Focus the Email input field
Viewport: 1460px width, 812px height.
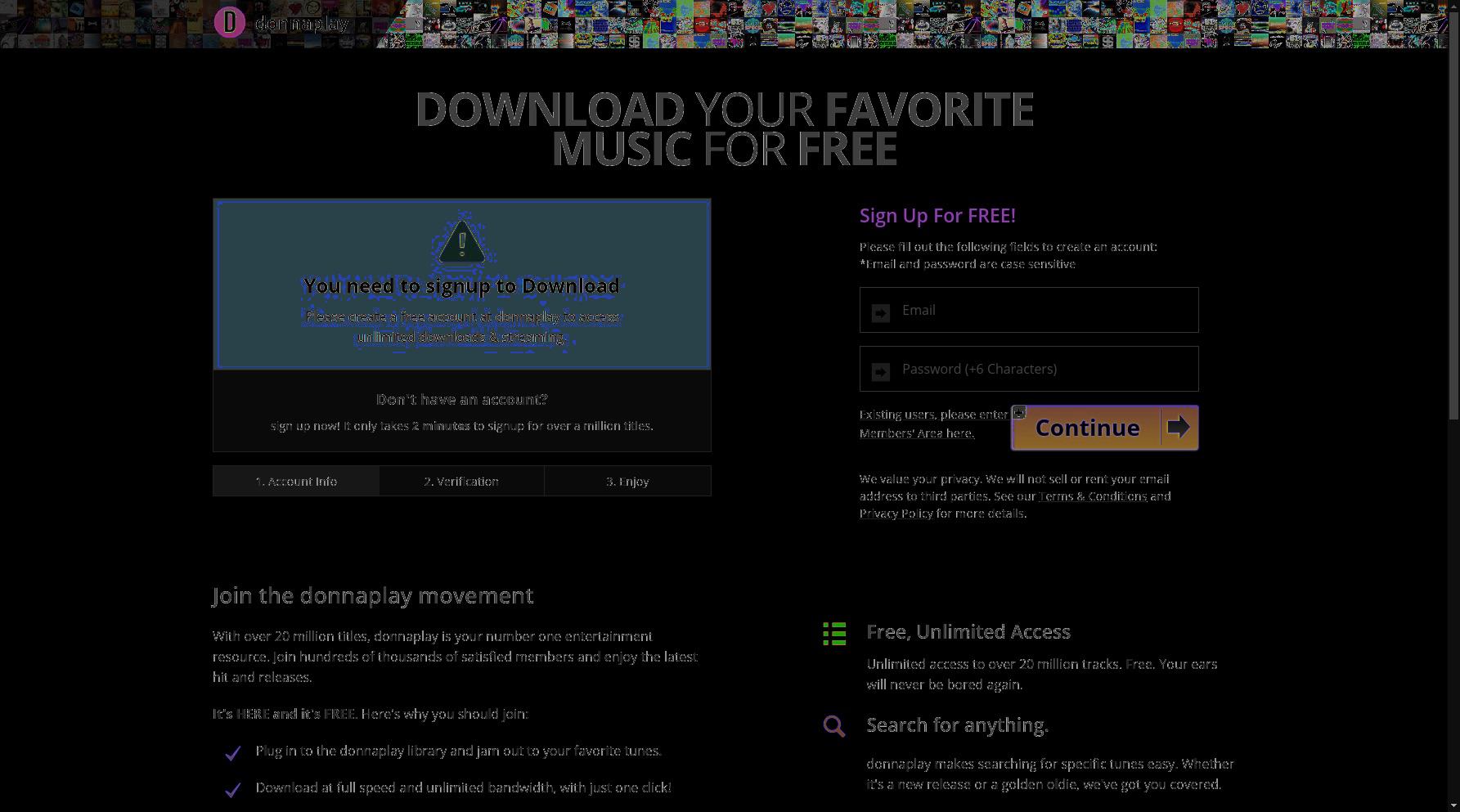pos(1029,310)
